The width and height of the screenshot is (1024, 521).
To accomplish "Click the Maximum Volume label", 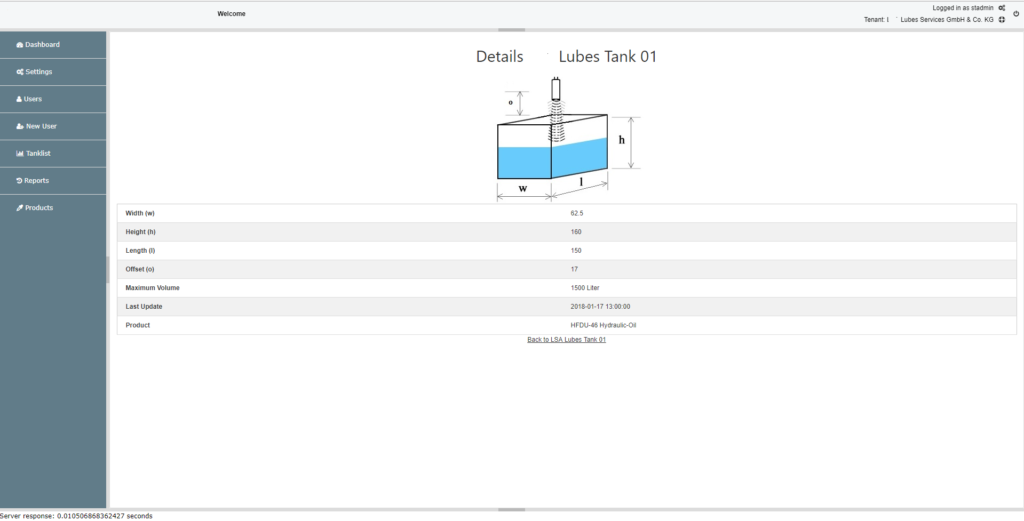I will (x=152, y=288).
